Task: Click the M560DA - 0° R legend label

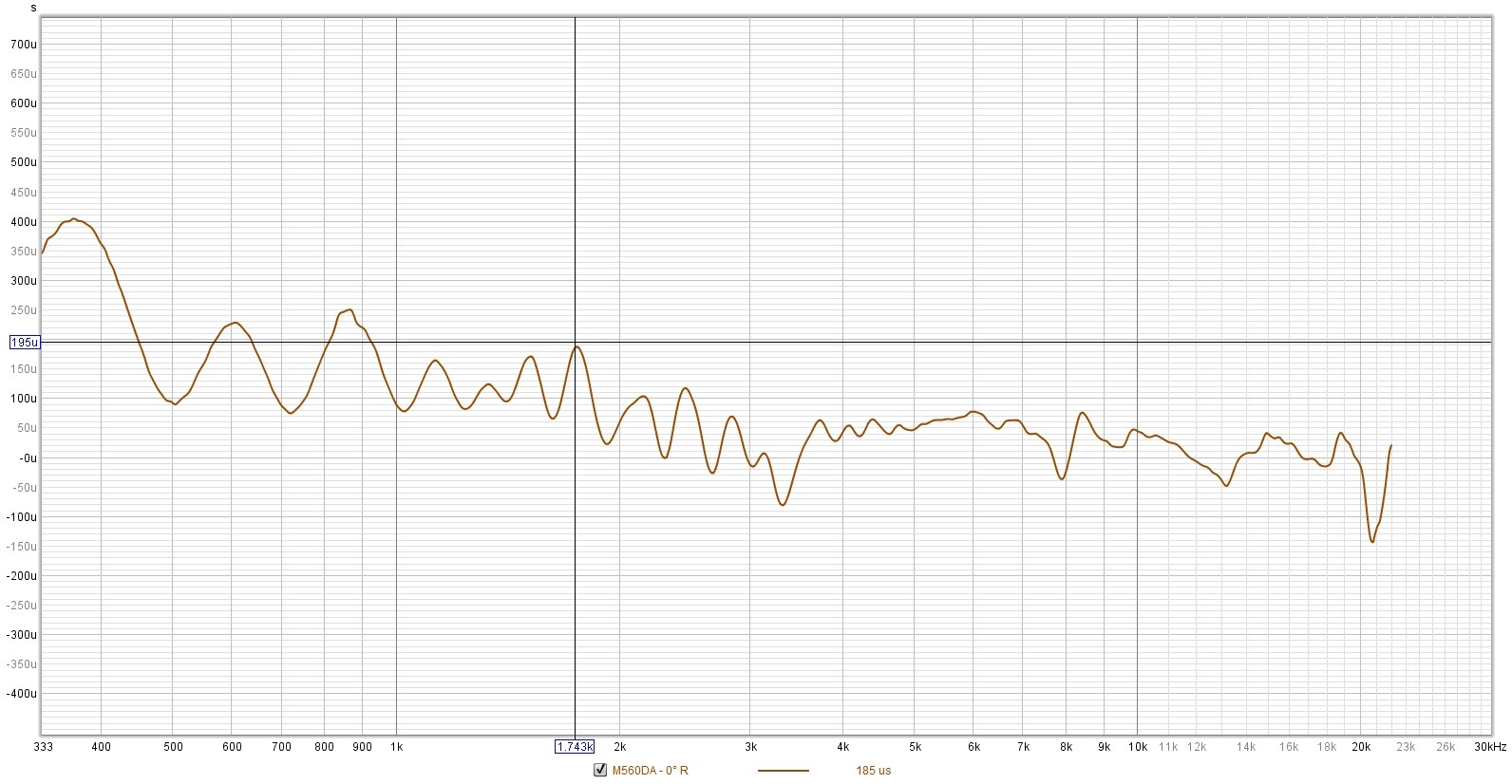Action: [x=650, y=771]
